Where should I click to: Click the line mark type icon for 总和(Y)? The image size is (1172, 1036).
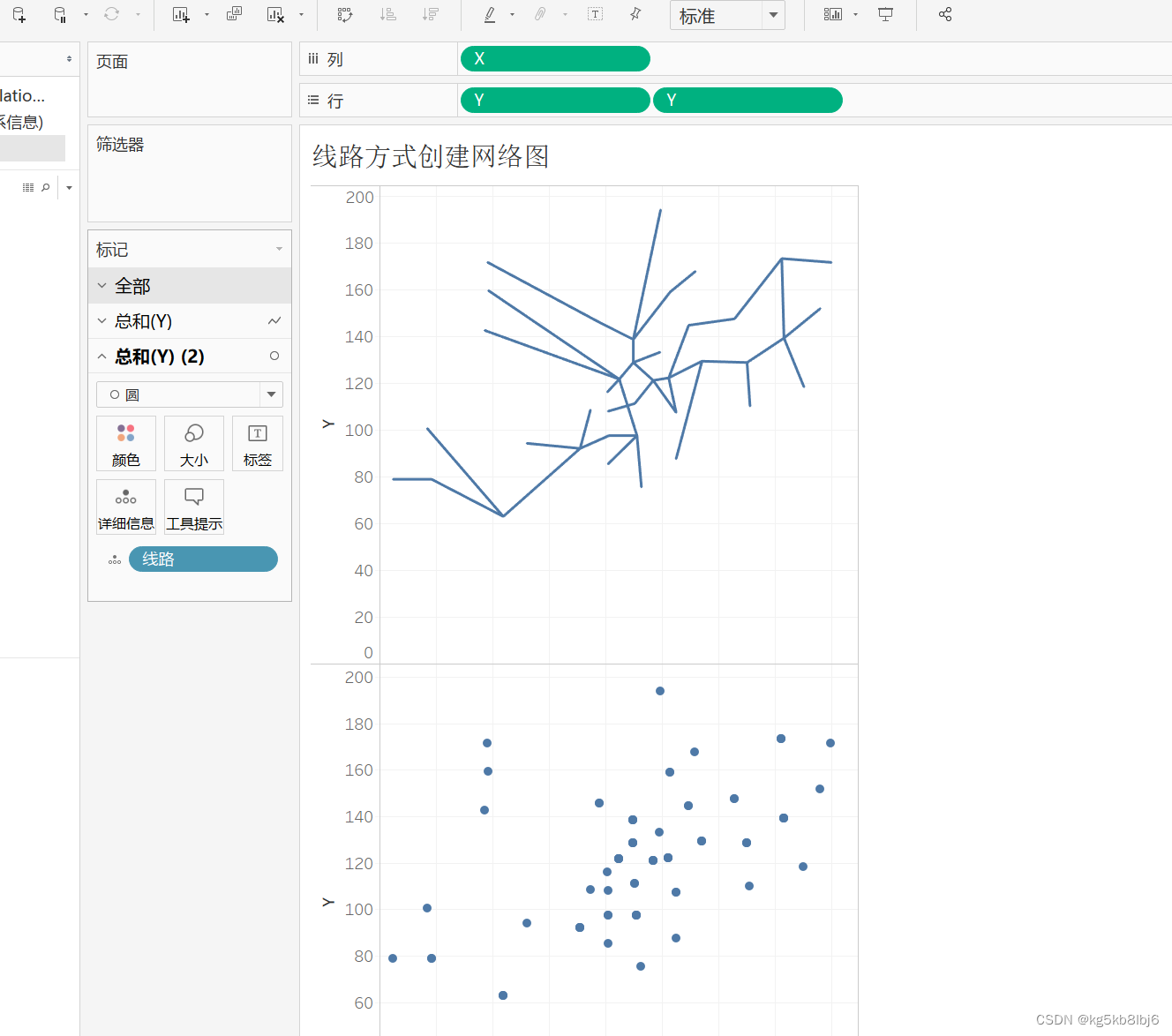[x=274, y=321]
